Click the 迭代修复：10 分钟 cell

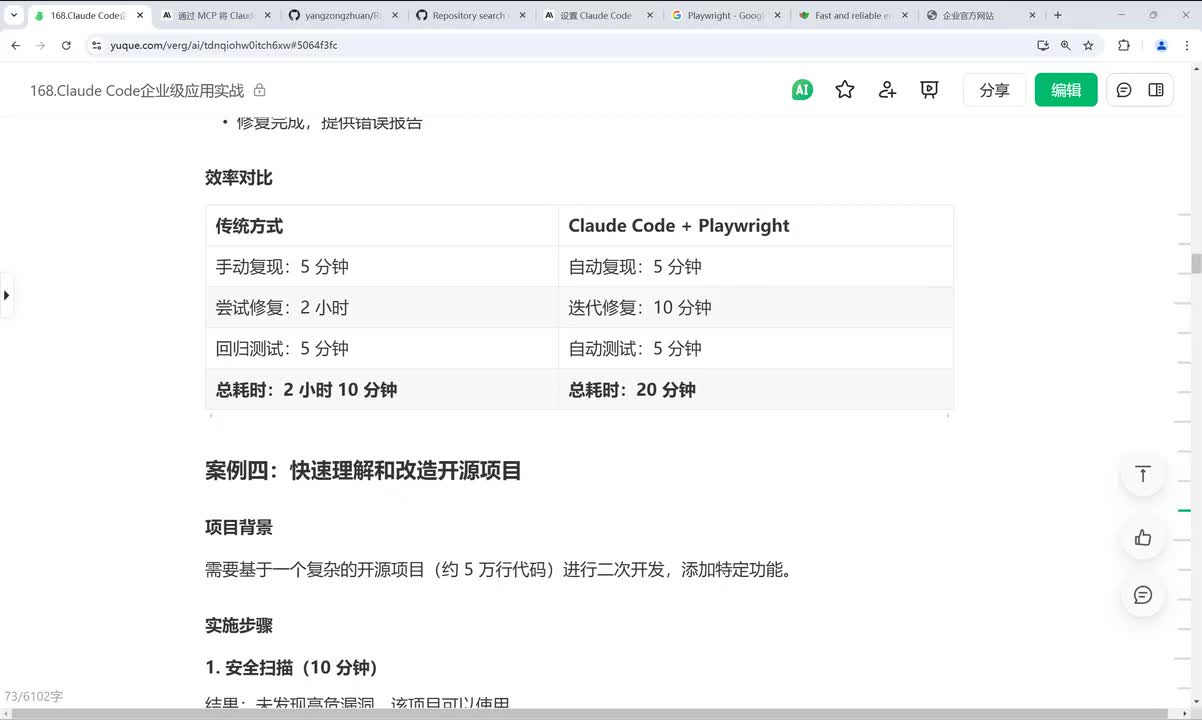tap(756, 308)
